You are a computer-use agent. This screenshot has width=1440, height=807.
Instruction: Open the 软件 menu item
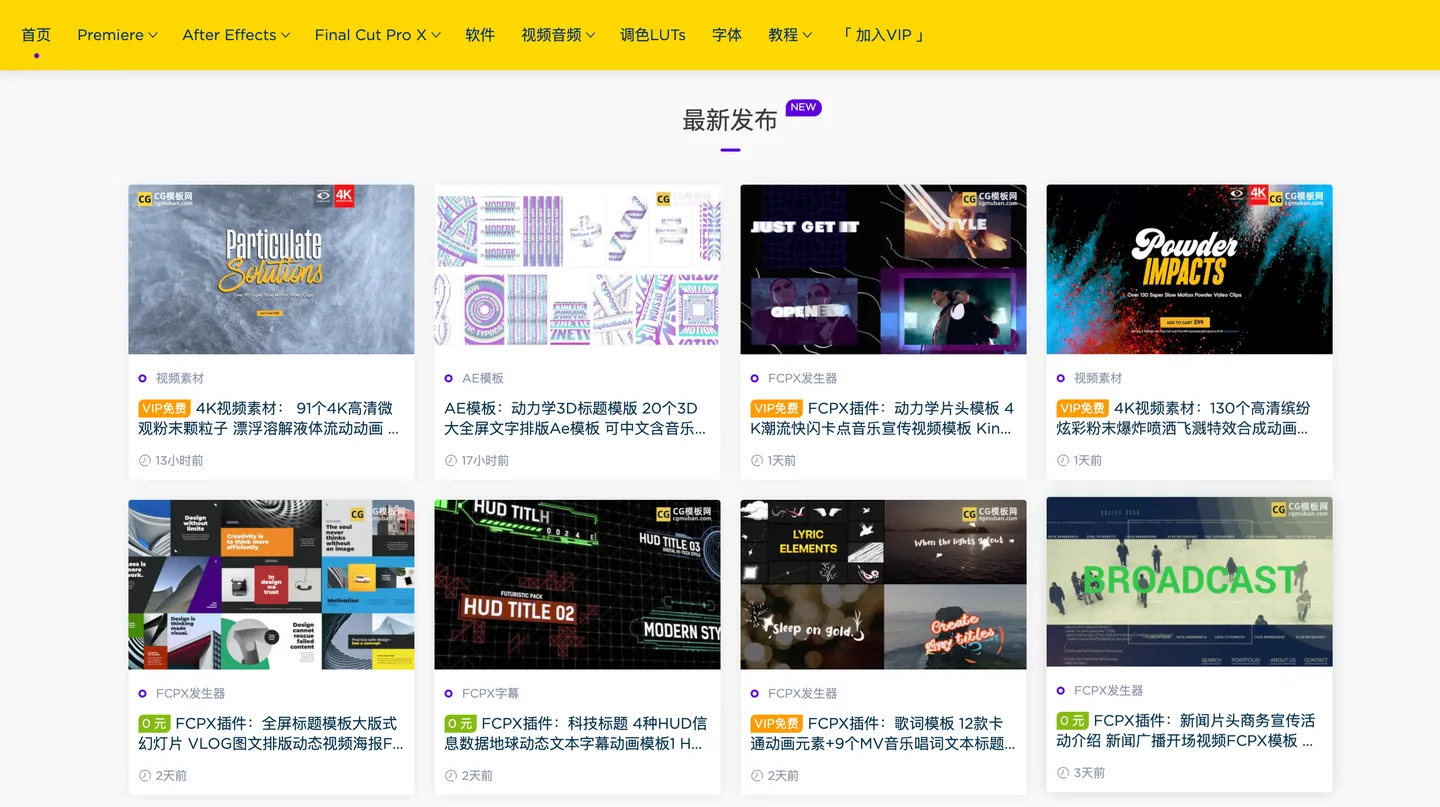point(480,35)
